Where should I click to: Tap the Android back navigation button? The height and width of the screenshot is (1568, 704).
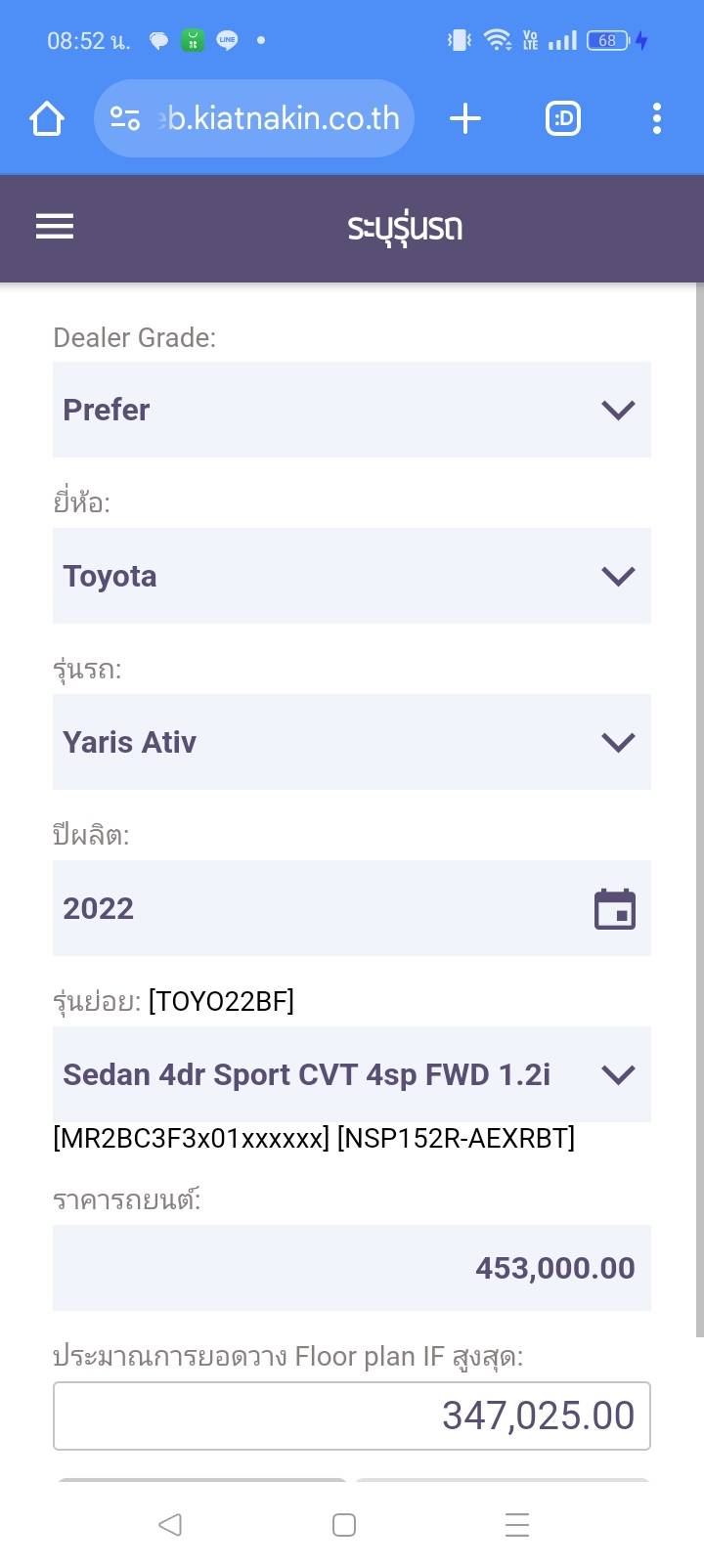pyautogui.click(x=170, y=1524)
